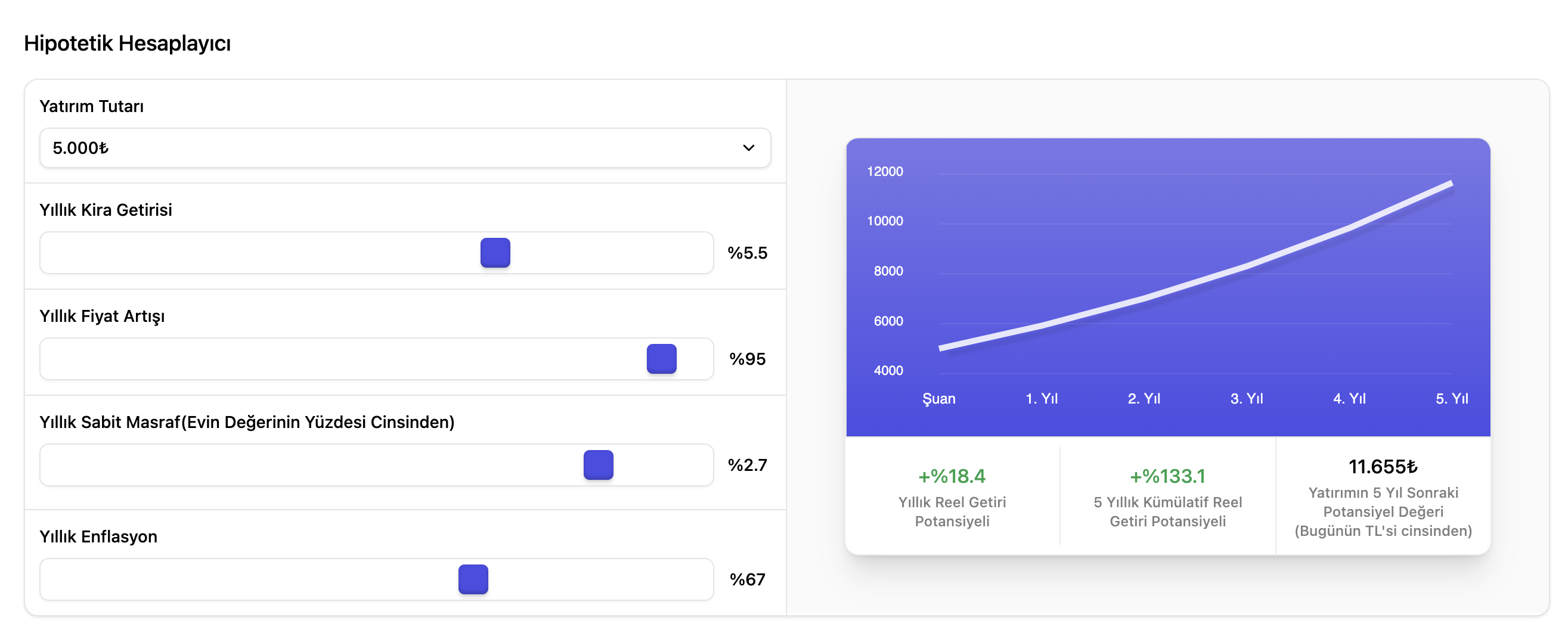1568x639 pixels.
Task: Click the Hipotetik Hesaplayıcı heading
Action: tap(127, 43)
